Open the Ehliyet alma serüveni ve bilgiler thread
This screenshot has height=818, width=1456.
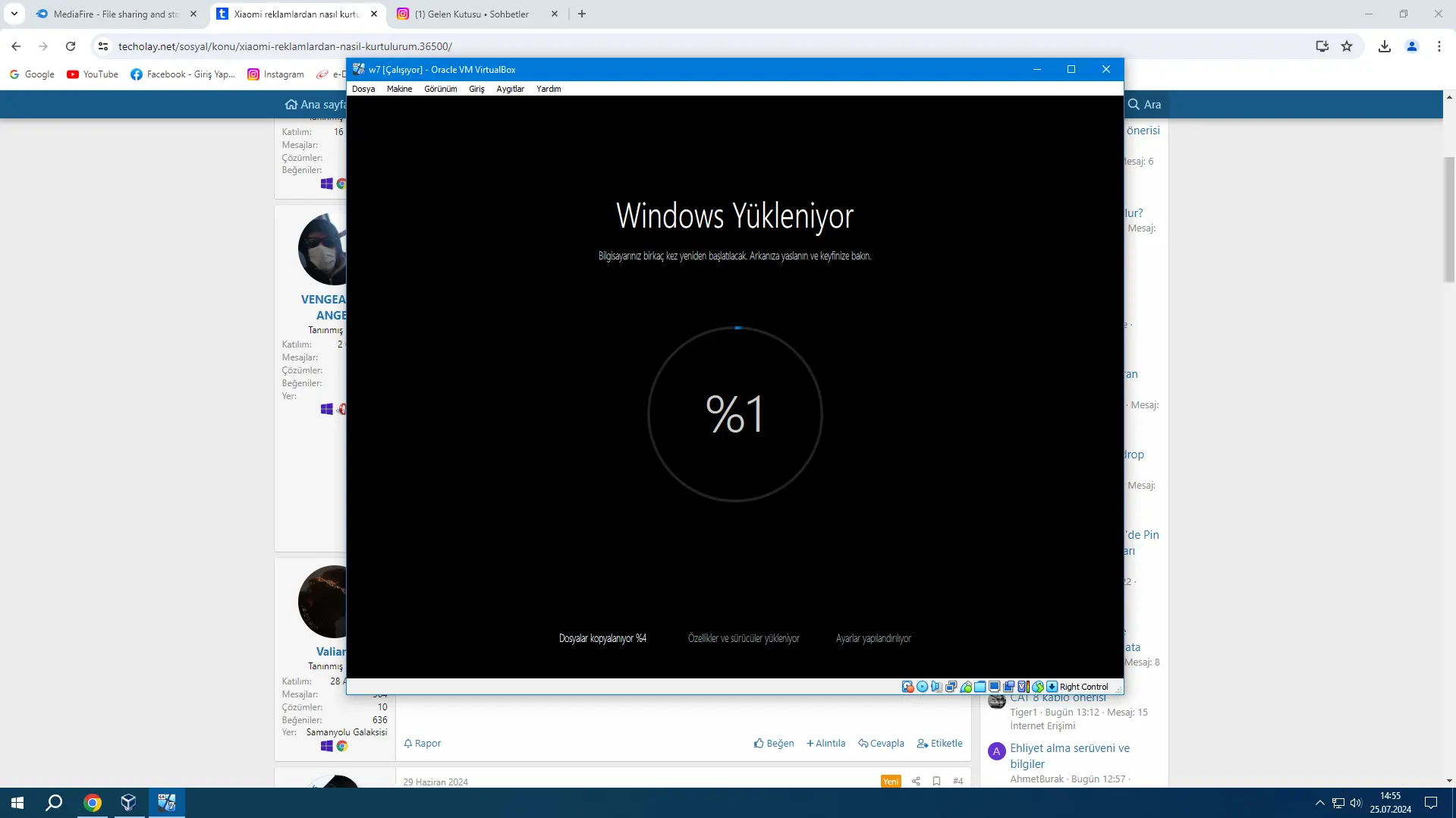point(1070,756)
